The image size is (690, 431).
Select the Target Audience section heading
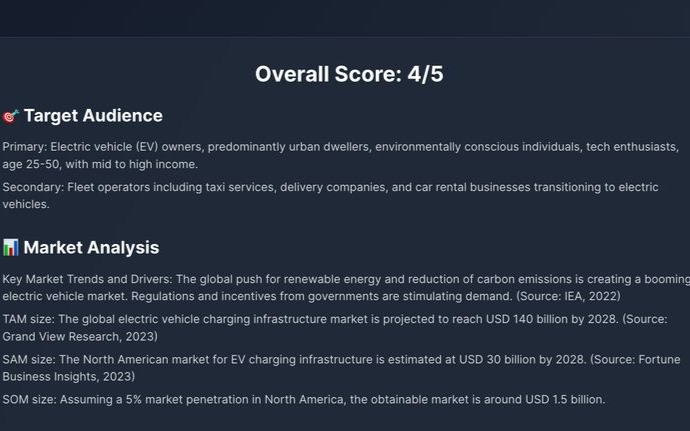pos(93,116)
